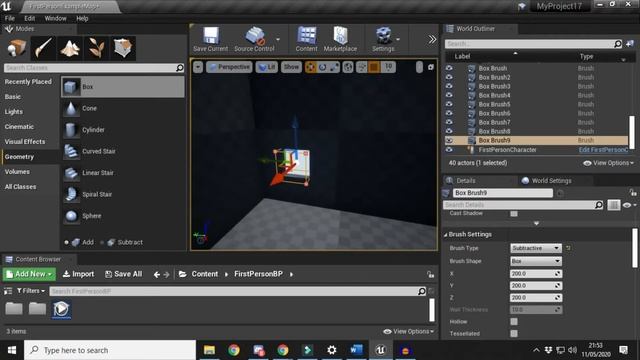Open the Window menu
The image size is (640, 360).
[55, 18]
